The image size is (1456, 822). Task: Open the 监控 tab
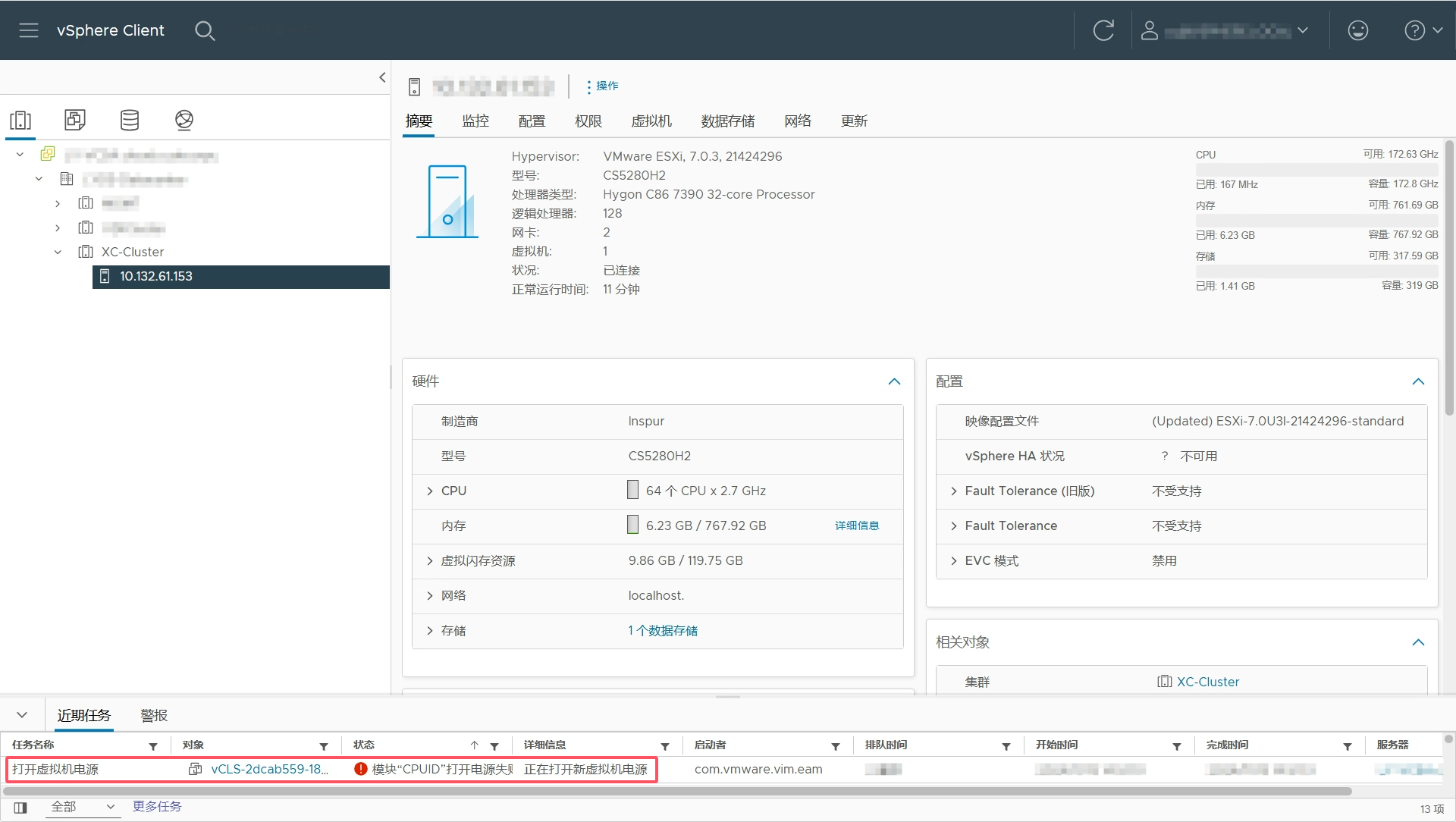[x=475, y=121]
